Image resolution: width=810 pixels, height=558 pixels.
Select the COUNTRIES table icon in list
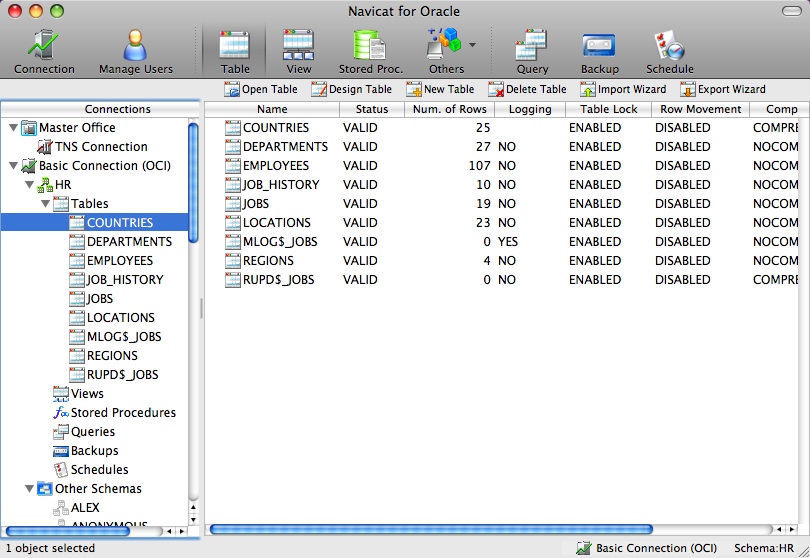point(233,128)
